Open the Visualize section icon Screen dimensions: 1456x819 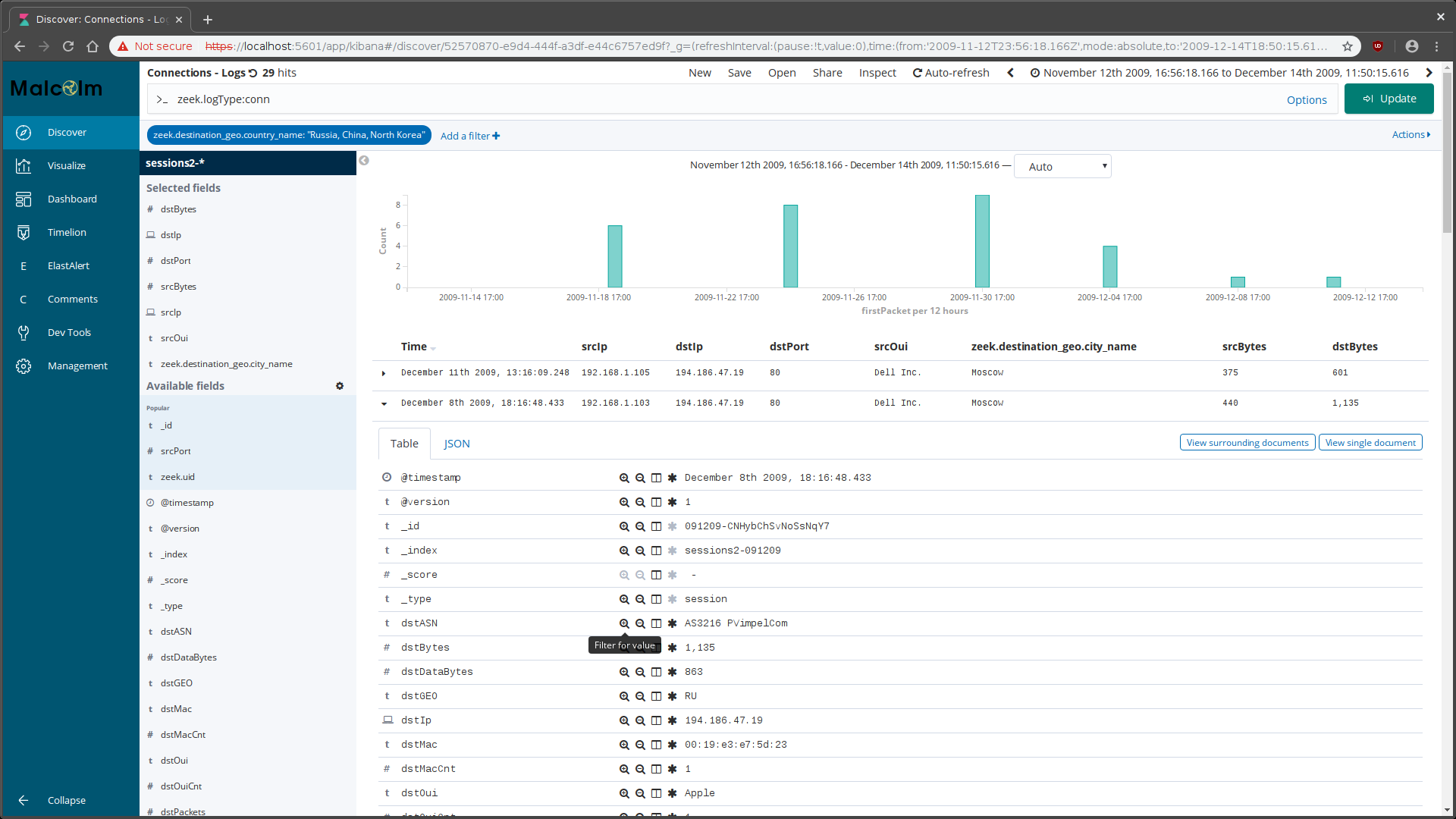24,165
